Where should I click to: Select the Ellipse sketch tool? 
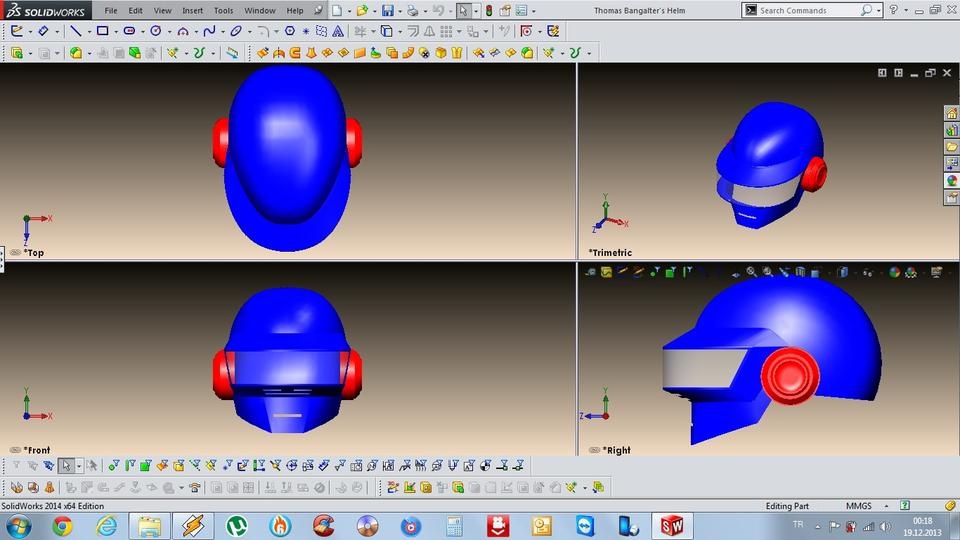coord(236,31)
